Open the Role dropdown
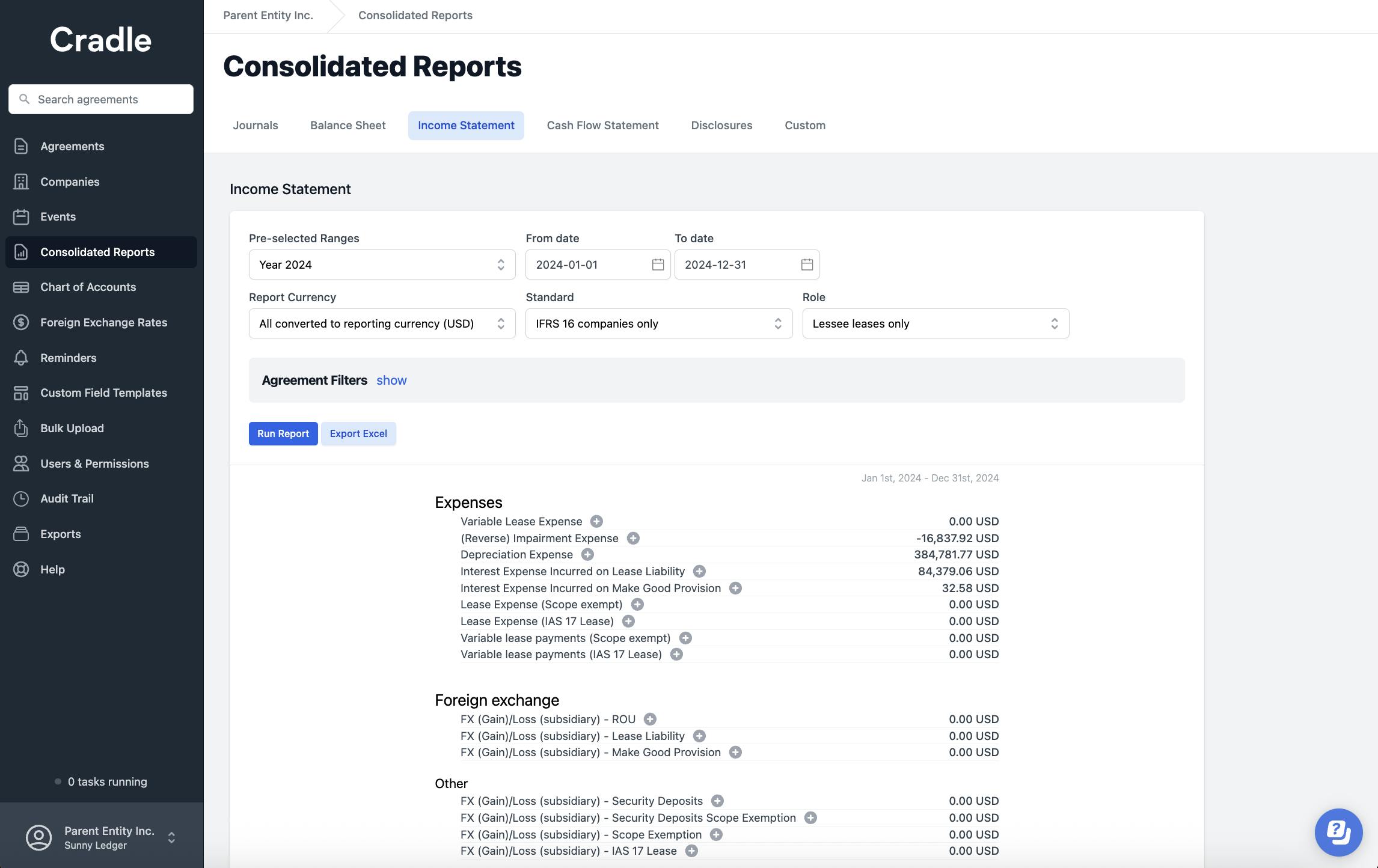 936,323
